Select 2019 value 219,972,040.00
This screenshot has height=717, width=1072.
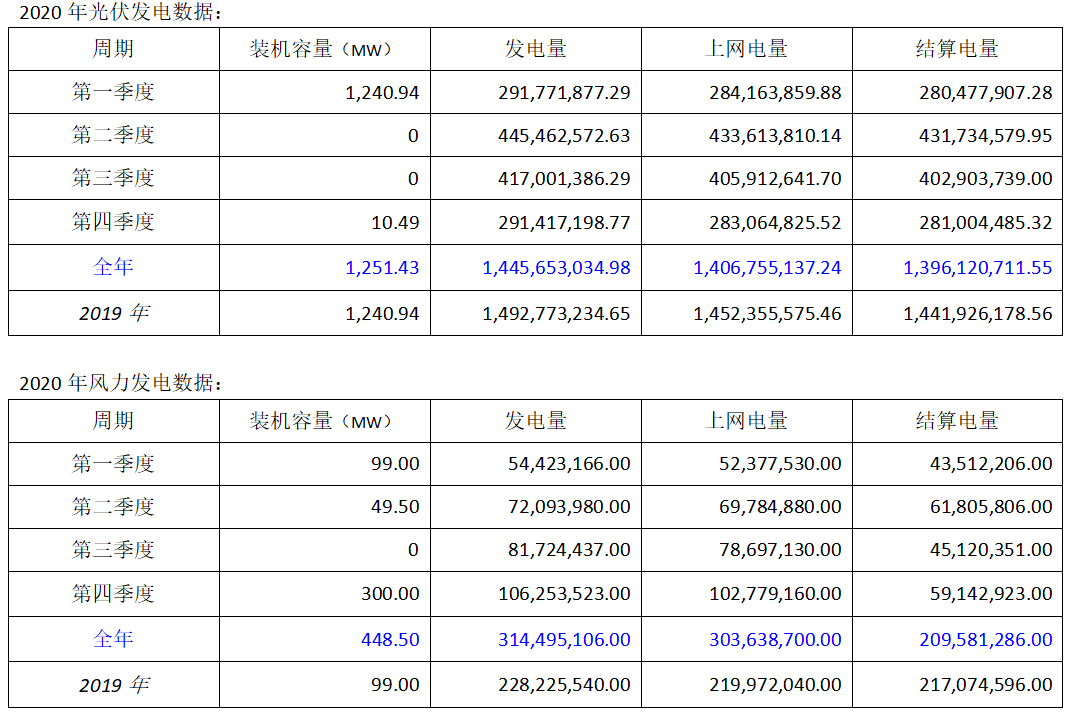[775, 684]
